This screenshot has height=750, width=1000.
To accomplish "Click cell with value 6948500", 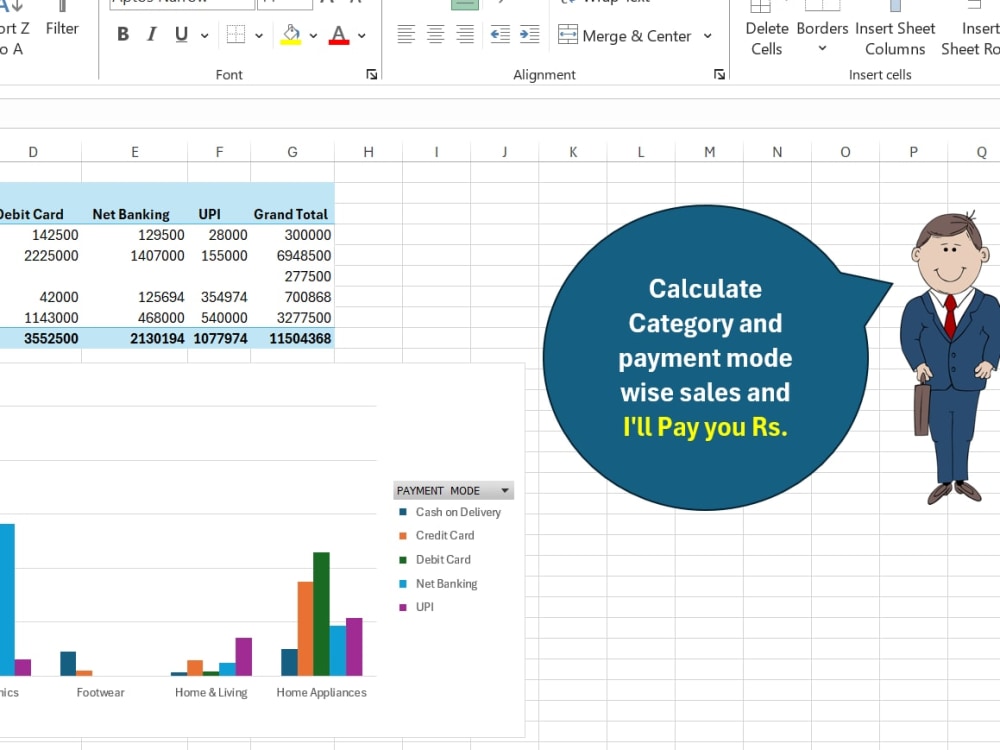I will pyautogui.click(x=292, y=256).
